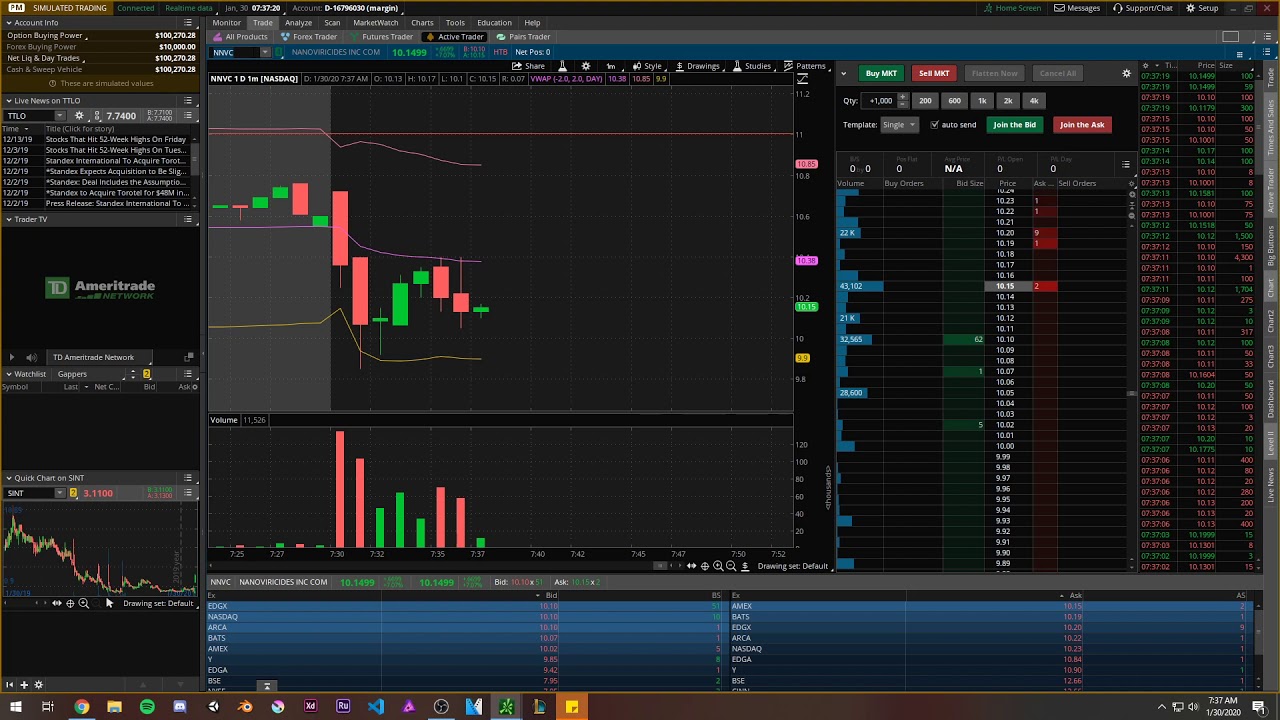
Task: Select the Futures Trader subtab
Action: [x=382, y=37]
